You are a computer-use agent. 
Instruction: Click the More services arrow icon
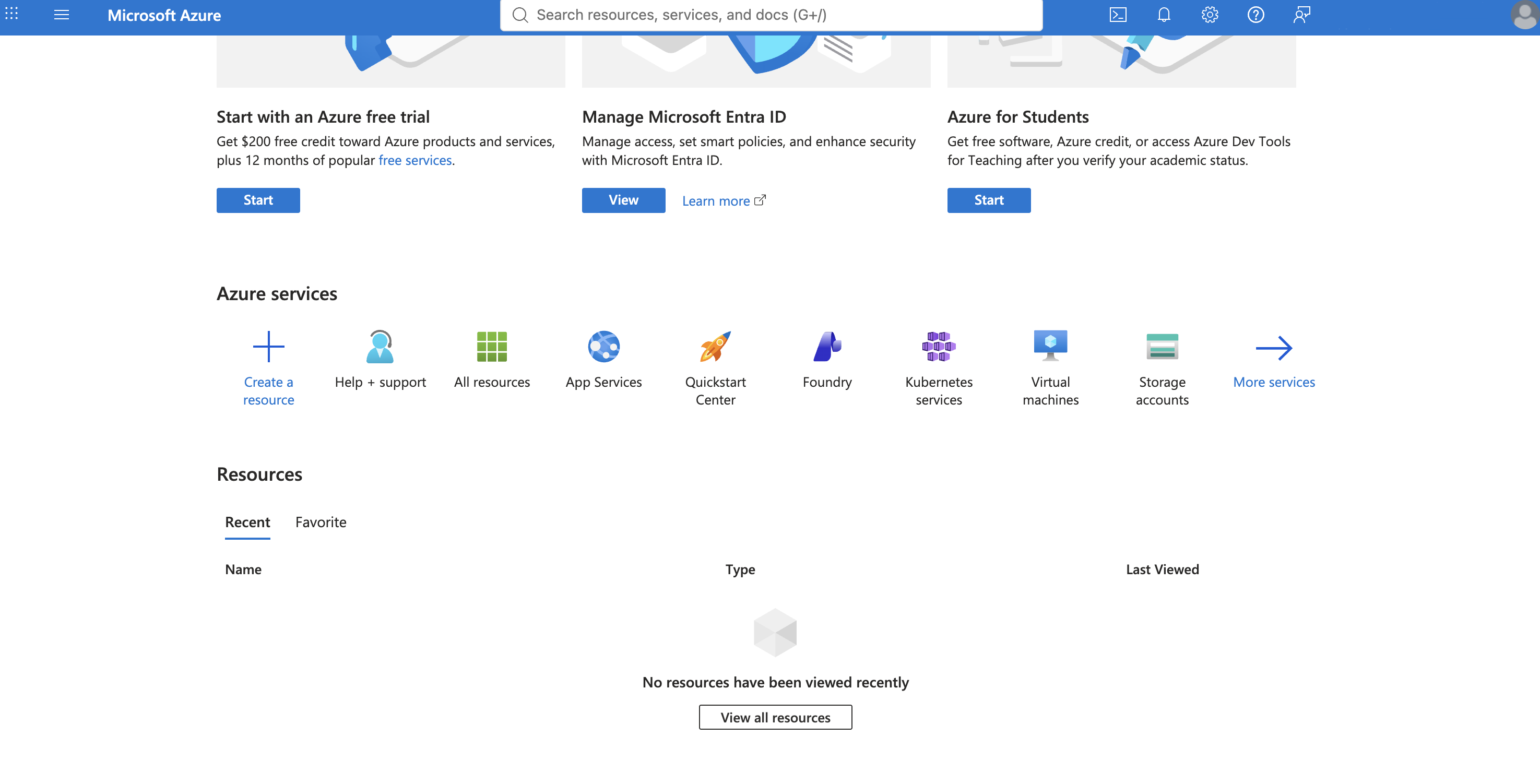click(1274, 348)
